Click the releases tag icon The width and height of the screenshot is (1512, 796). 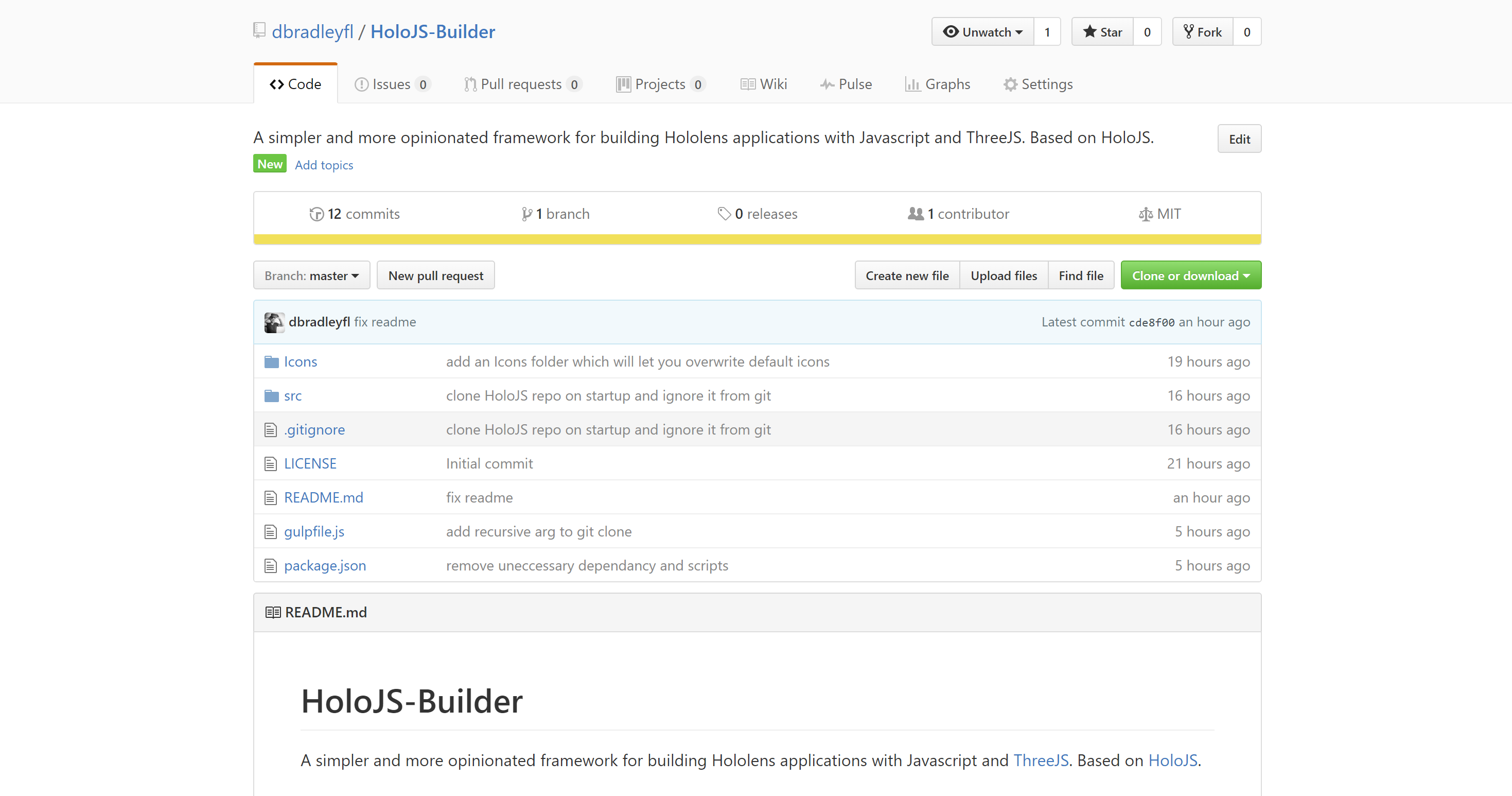pyautogui.click(x=724, y=214)
